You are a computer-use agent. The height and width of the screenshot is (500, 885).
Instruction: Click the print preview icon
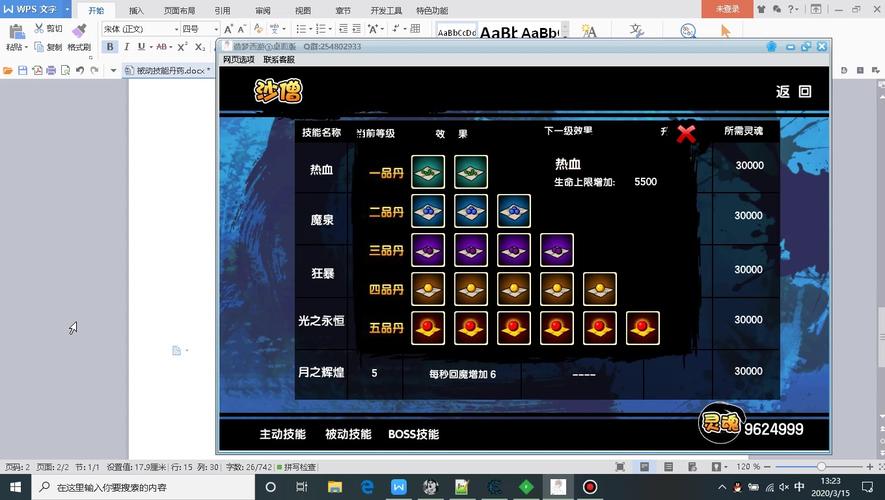65,71
